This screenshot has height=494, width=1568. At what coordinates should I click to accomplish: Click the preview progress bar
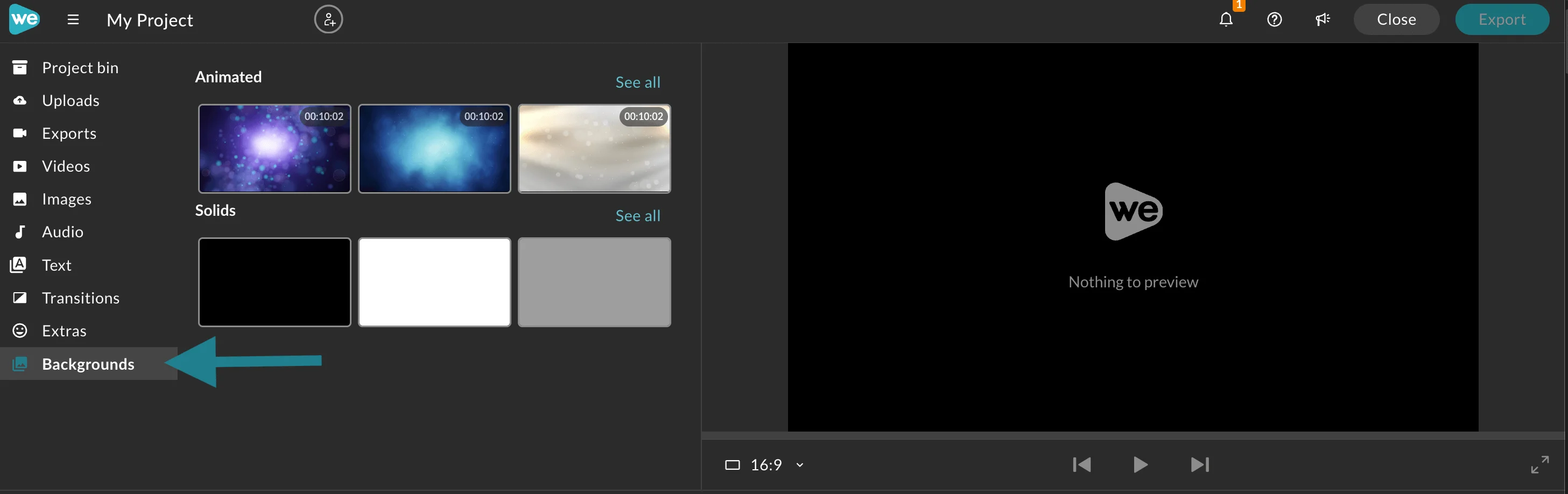point(1133,435)
